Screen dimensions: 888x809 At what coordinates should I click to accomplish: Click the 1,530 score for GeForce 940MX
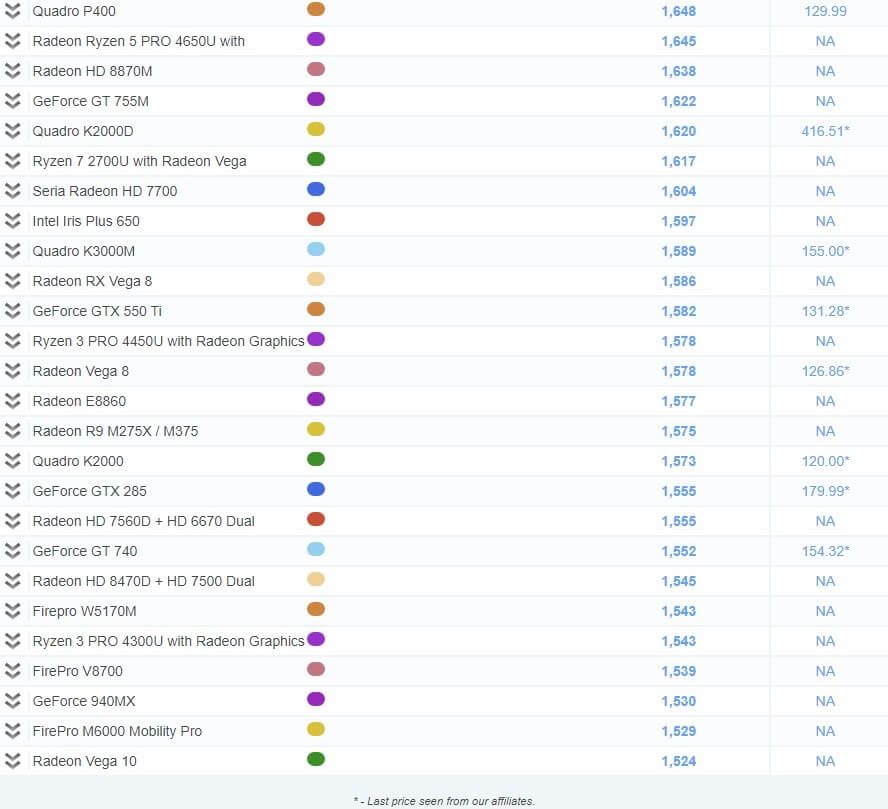coord(678,701)
